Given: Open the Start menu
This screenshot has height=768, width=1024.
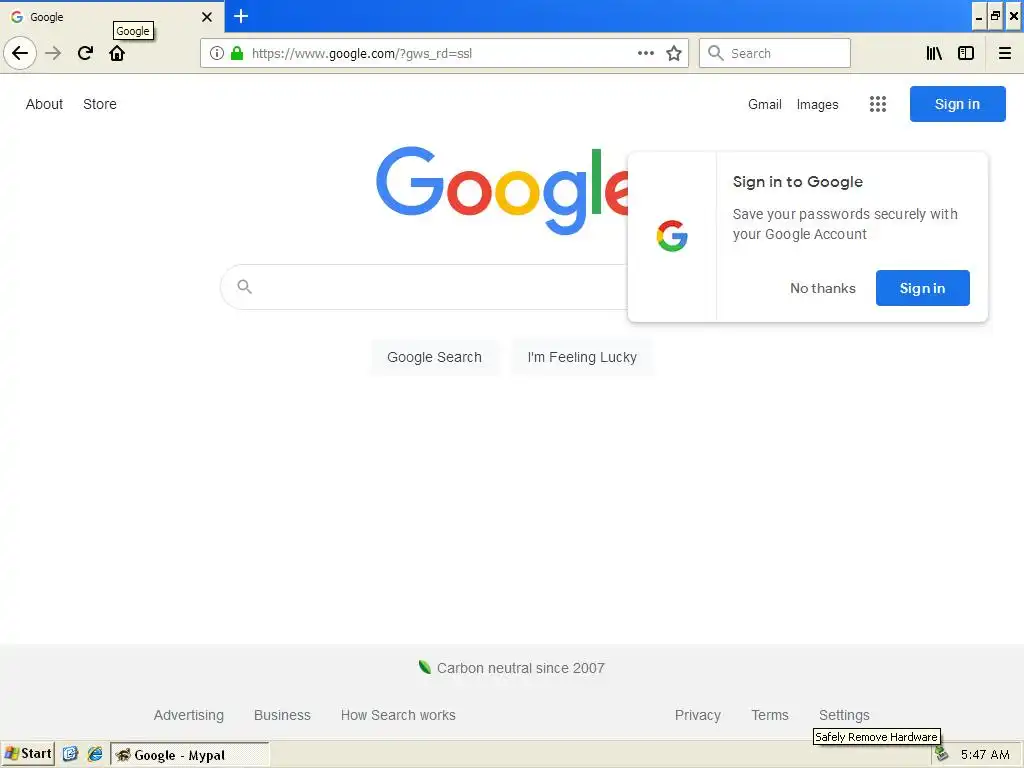Looking at the screenshot, I should tap(27, 754).
